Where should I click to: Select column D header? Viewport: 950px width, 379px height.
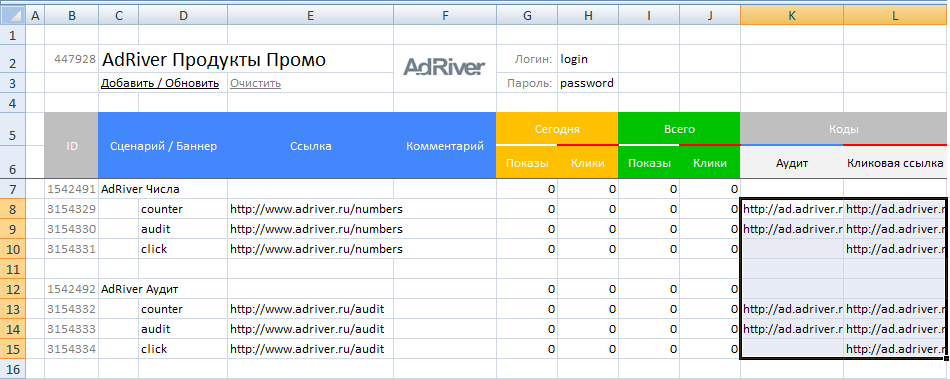pyautogui.click(x=183, y=16)
